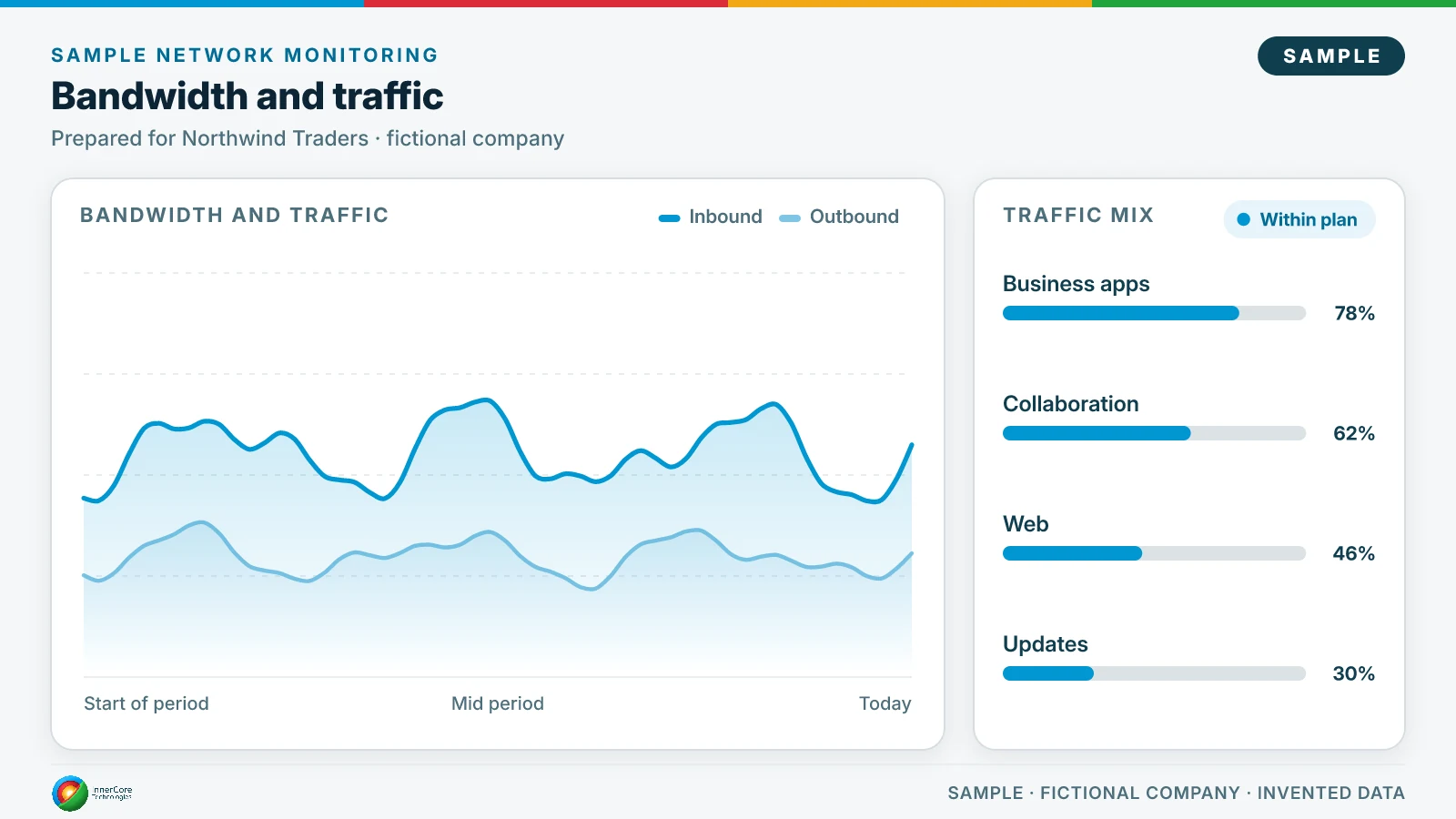Select the "Within plan" status pill

pyautogui.click(x=1299, y=219)
